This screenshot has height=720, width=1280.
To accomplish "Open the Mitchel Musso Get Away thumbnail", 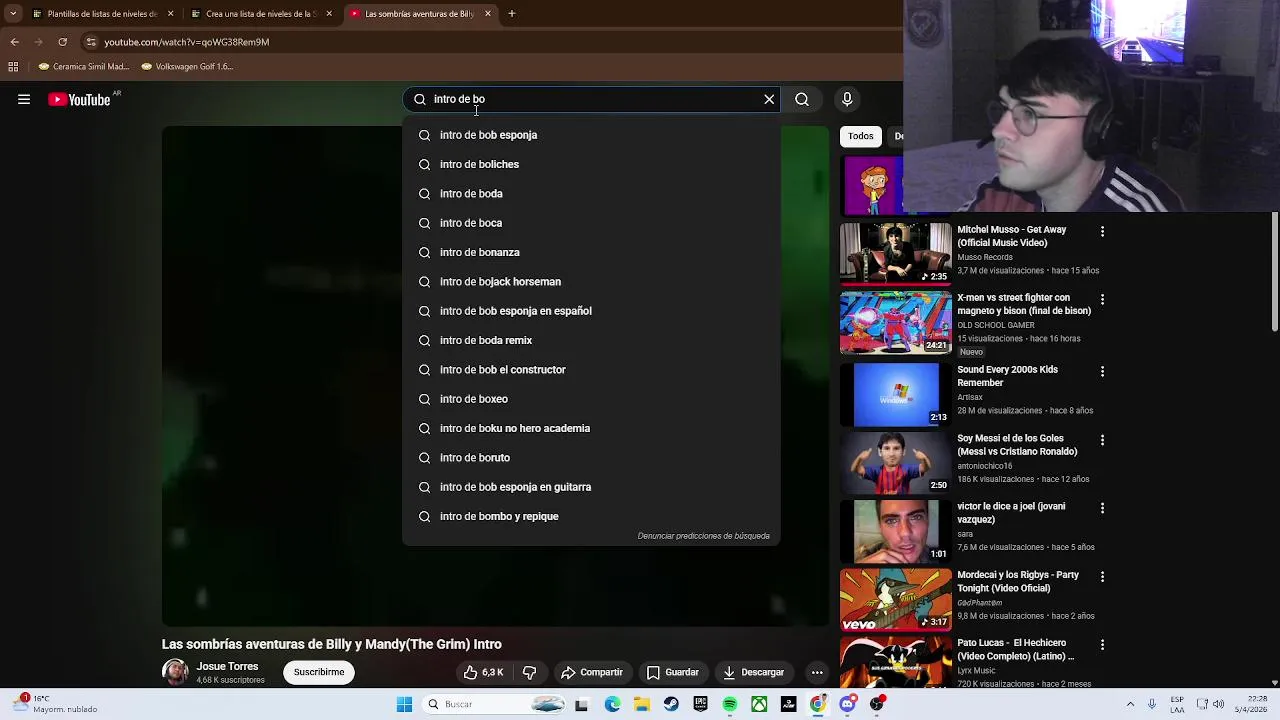I will pos(896,254).
